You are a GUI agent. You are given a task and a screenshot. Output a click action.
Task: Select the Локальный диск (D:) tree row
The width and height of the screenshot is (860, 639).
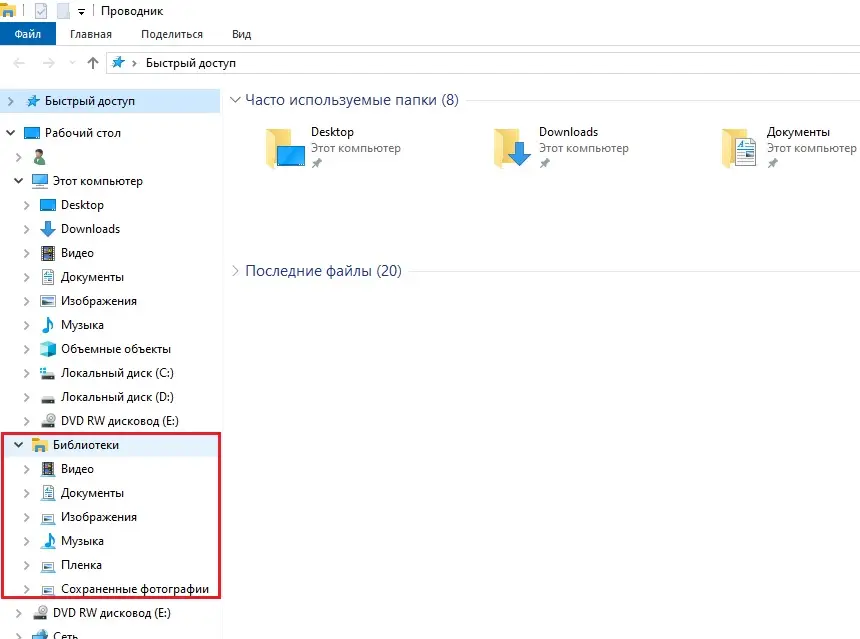(x=110, y=397)
